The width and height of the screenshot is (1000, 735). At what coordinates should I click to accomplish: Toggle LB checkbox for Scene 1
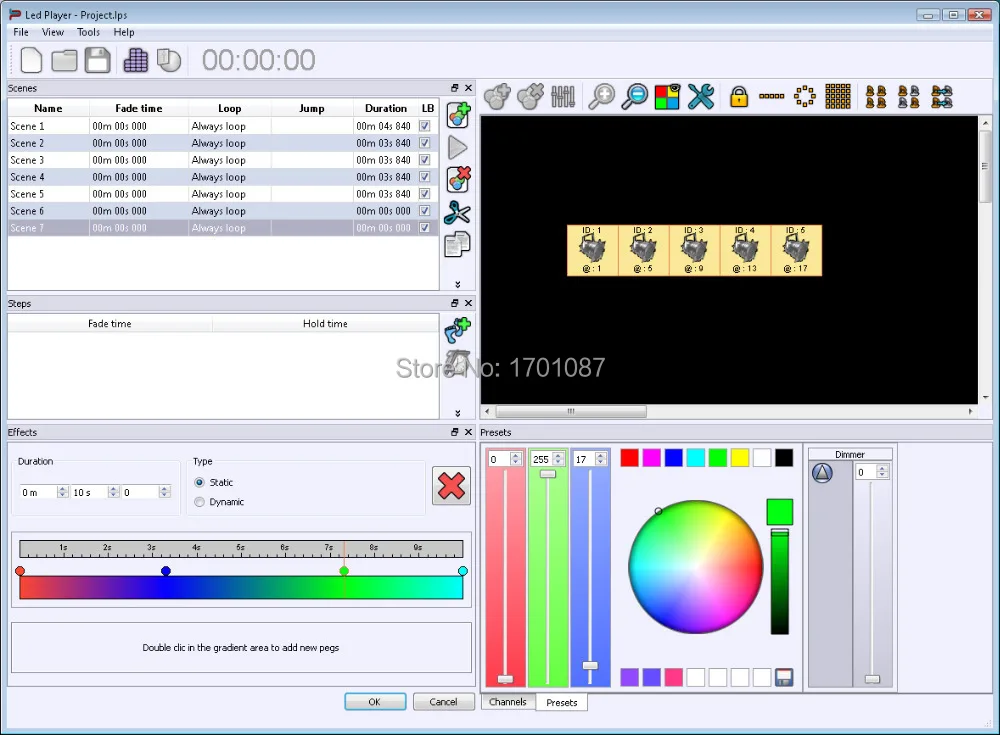click(x=425, y=126)
